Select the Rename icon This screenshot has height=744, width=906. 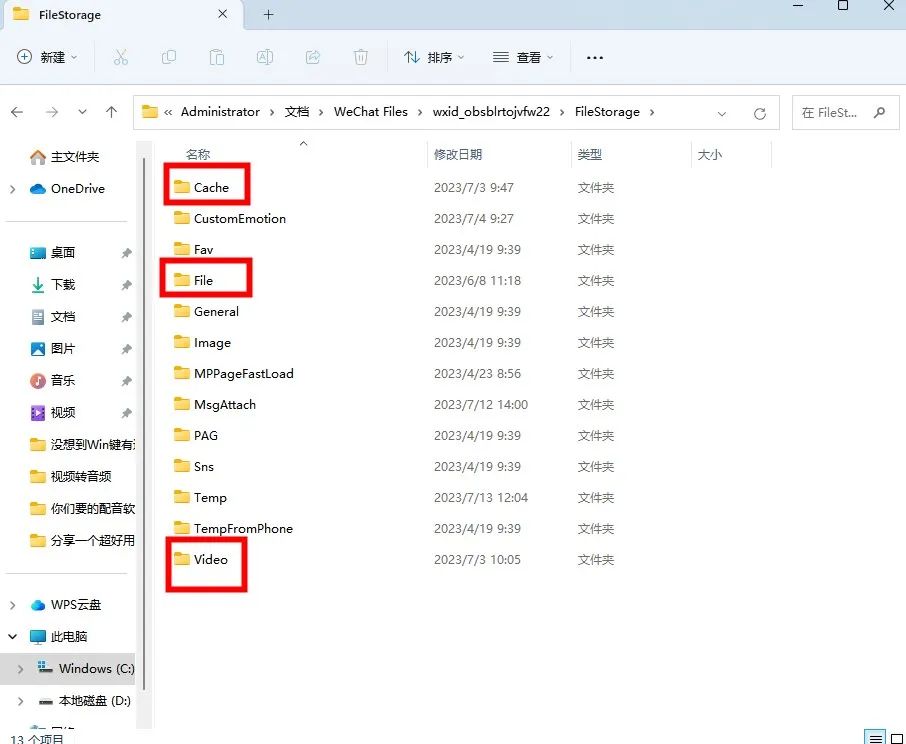265,57
